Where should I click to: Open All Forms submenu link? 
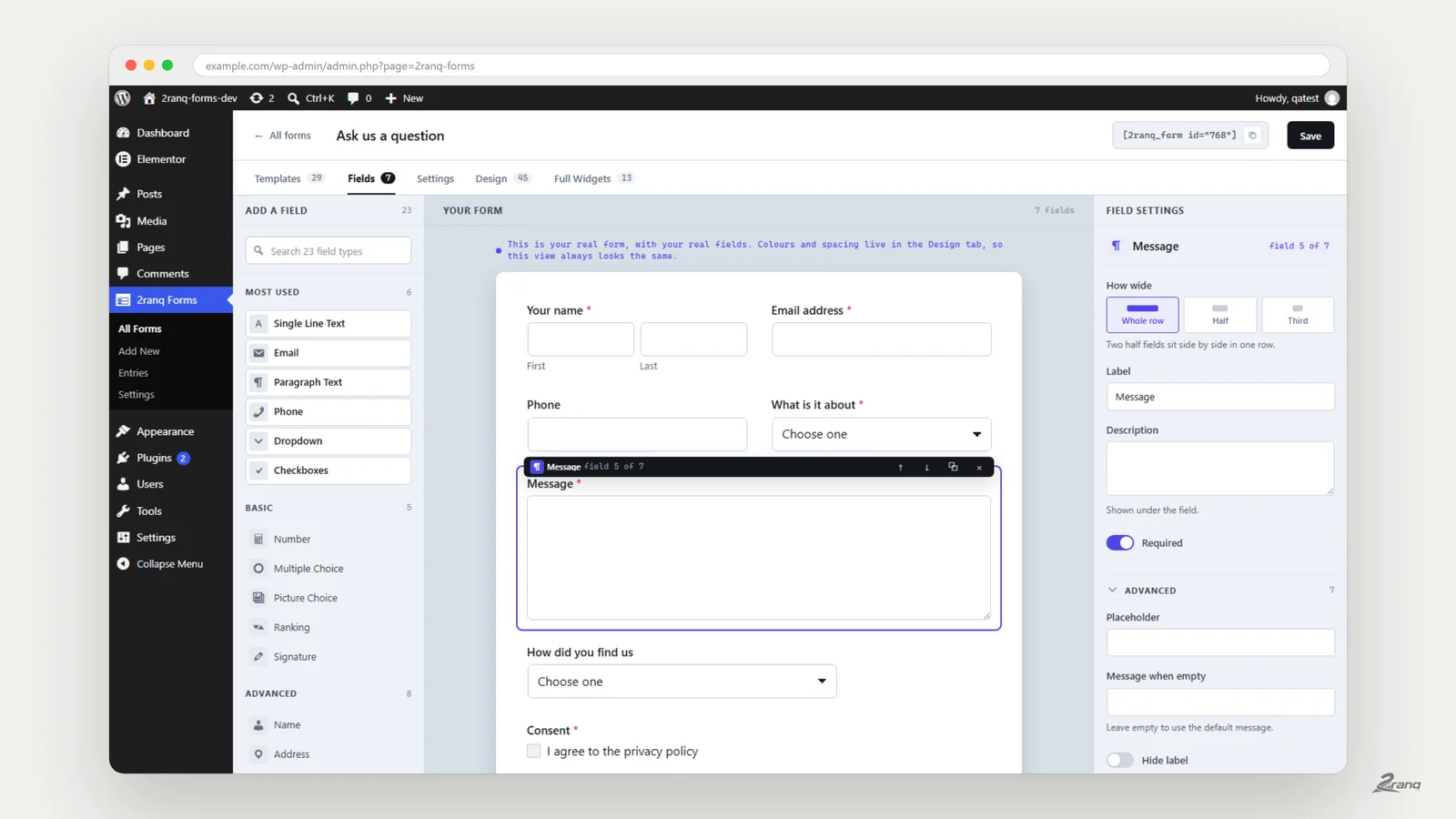click(140, 329)
